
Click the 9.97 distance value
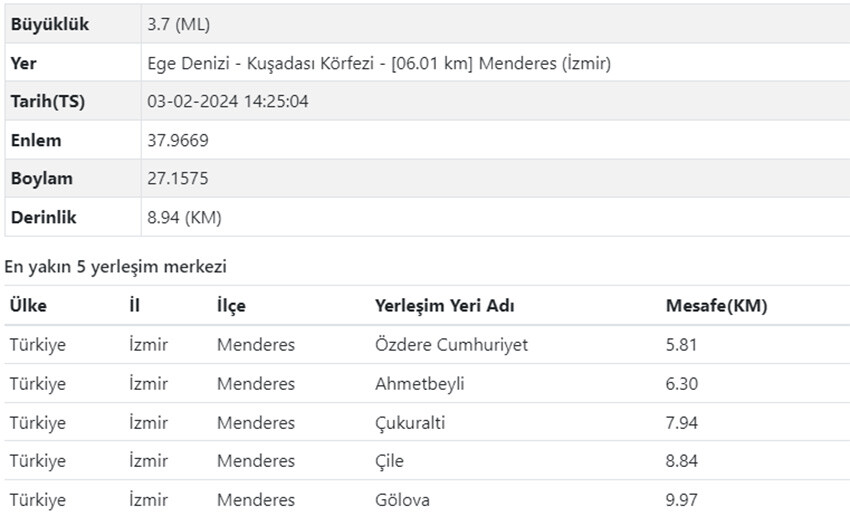[x=681, y=500]
